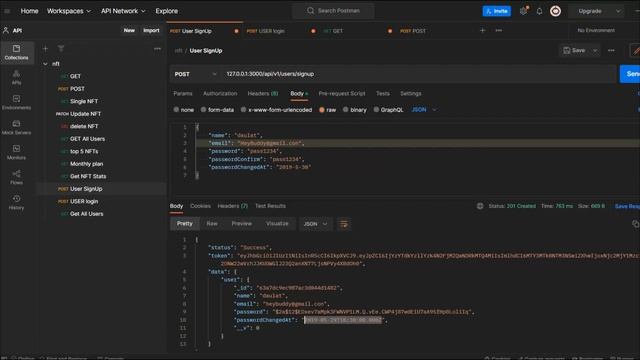
Task: Open the hamburger menu in the top-left
Action: 7,11
